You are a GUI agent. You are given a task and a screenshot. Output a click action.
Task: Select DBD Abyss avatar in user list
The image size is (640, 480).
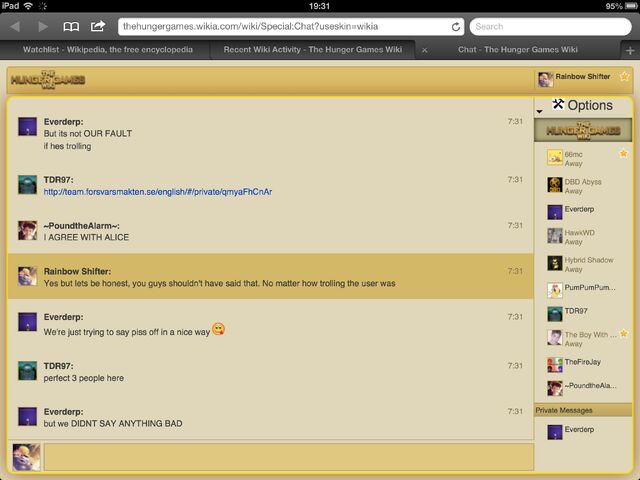[x=555, y=185]
